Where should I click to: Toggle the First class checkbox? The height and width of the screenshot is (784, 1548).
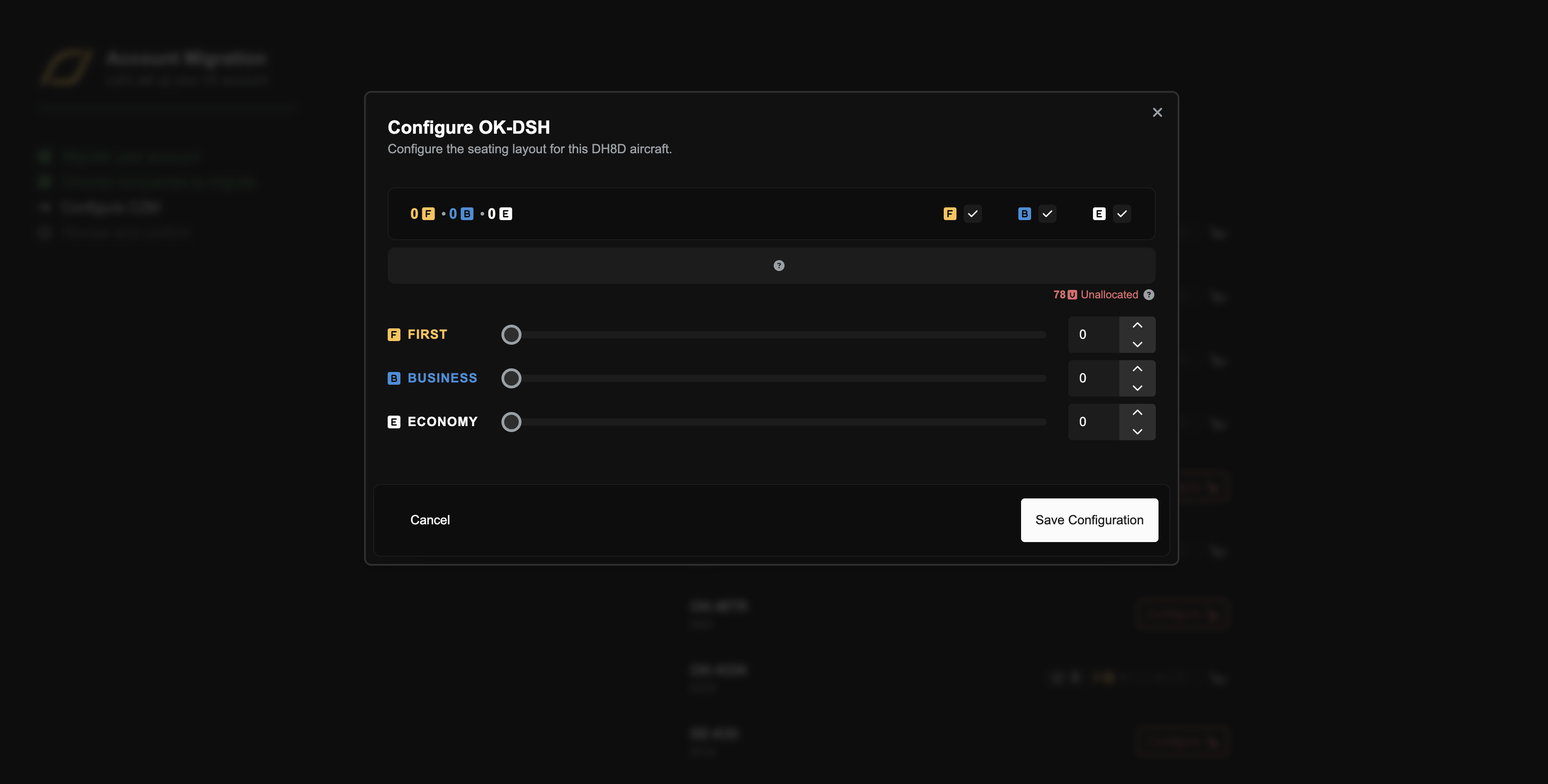tap(973, 213)
